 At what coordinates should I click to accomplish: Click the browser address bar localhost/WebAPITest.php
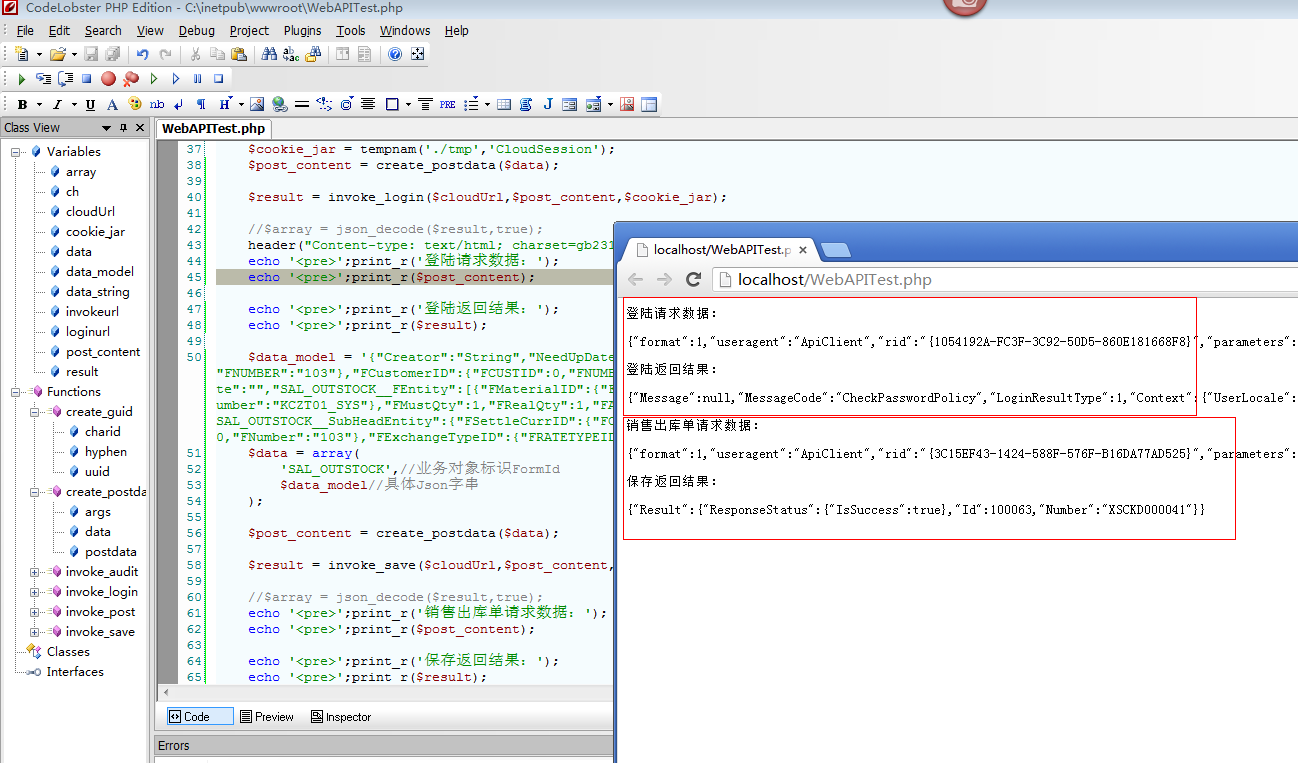click(x=1004, y=280)
